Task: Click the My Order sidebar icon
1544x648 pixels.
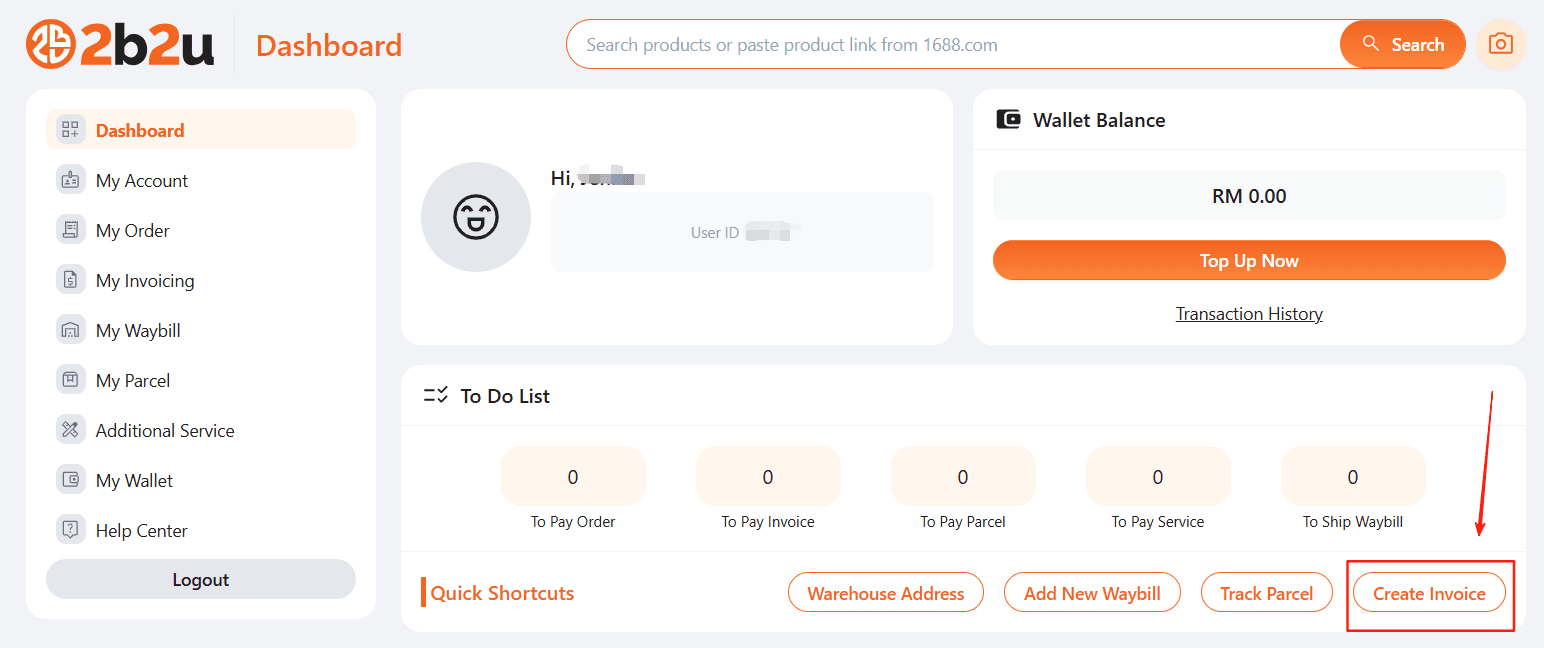Action: 70,230
